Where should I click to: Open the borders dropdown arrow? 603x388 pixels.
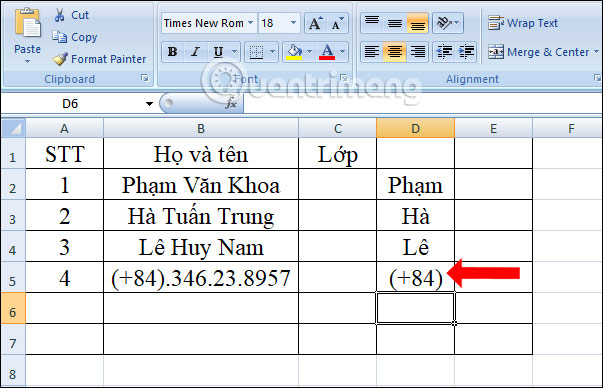tap(272, 52)
